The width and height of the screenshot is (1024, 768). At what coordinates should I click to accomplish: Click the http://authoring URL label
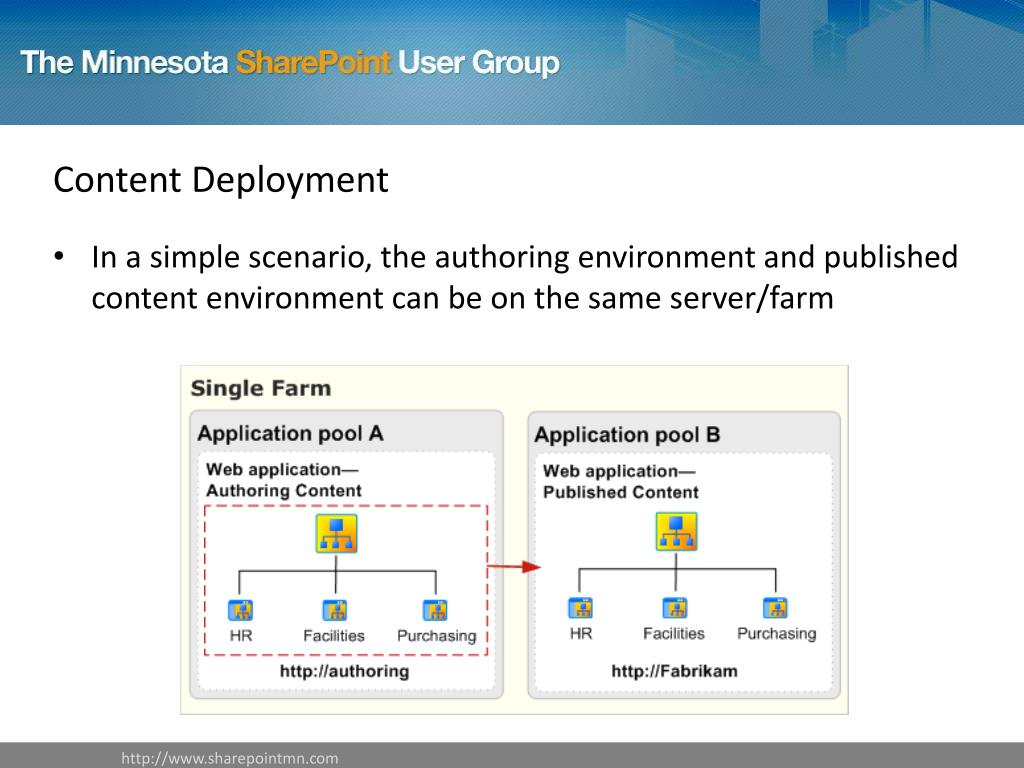(344, 671)
